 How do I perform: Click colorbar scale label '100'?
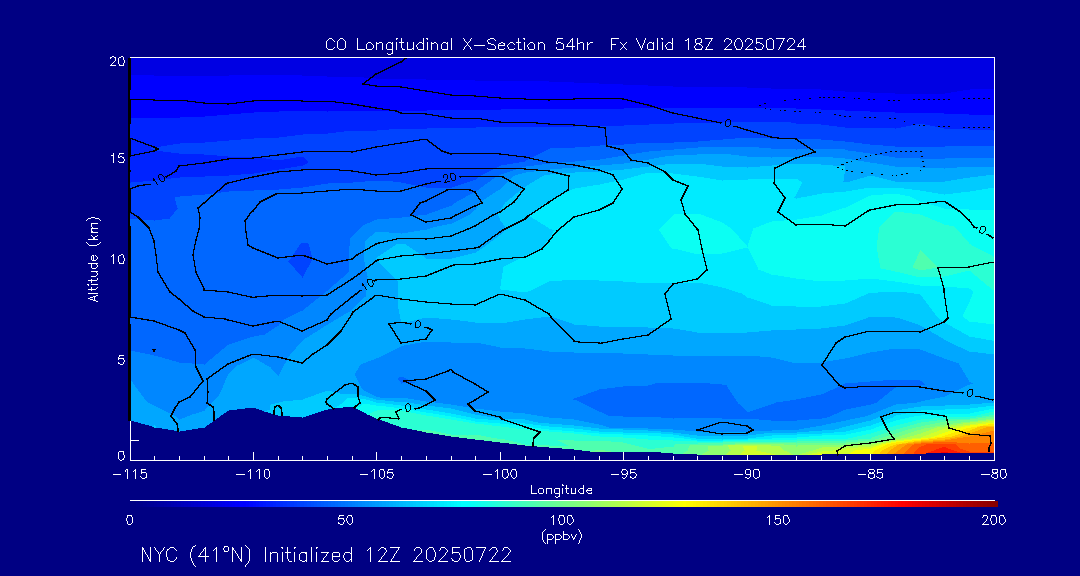(562, 520)
